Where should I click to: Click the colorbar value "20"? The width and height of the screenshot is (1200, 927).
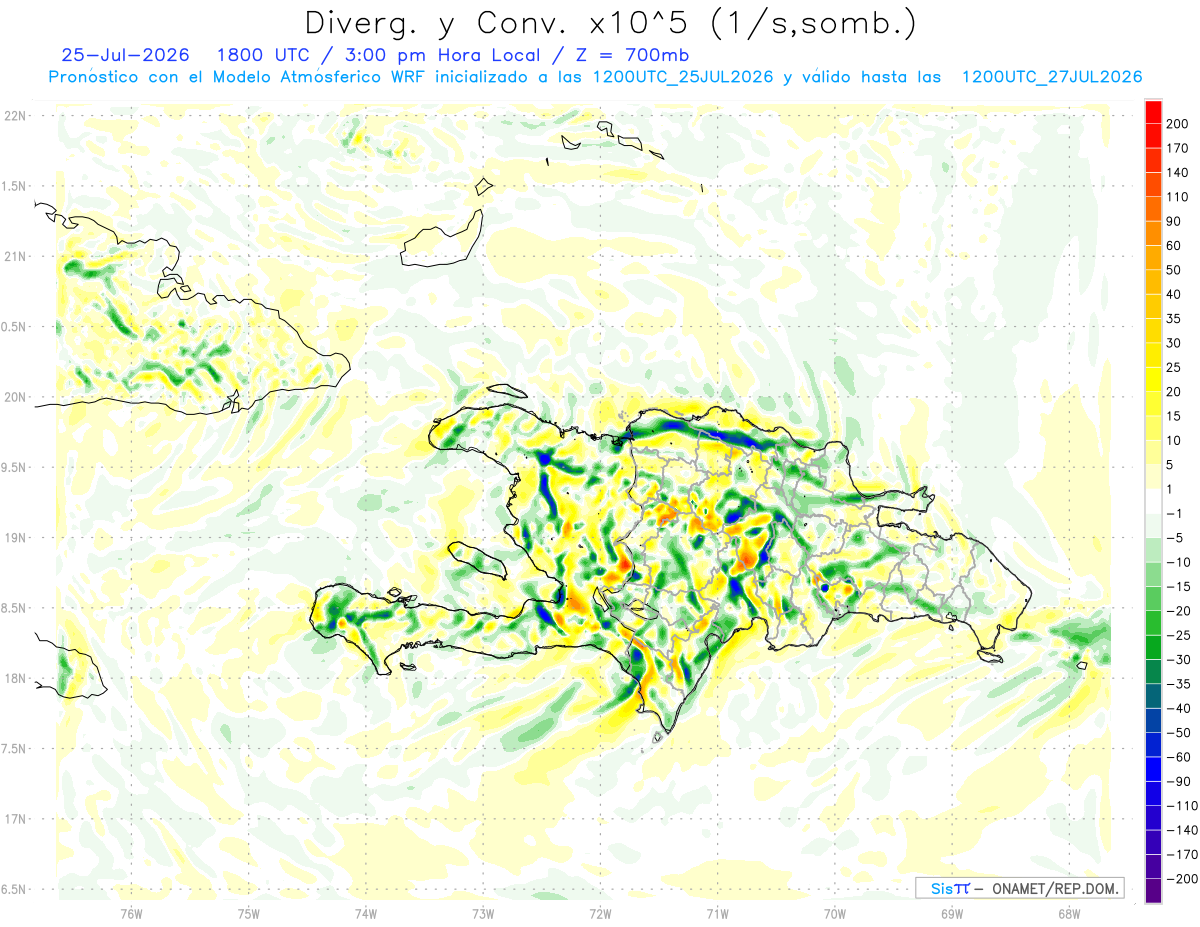[1174, 392]
